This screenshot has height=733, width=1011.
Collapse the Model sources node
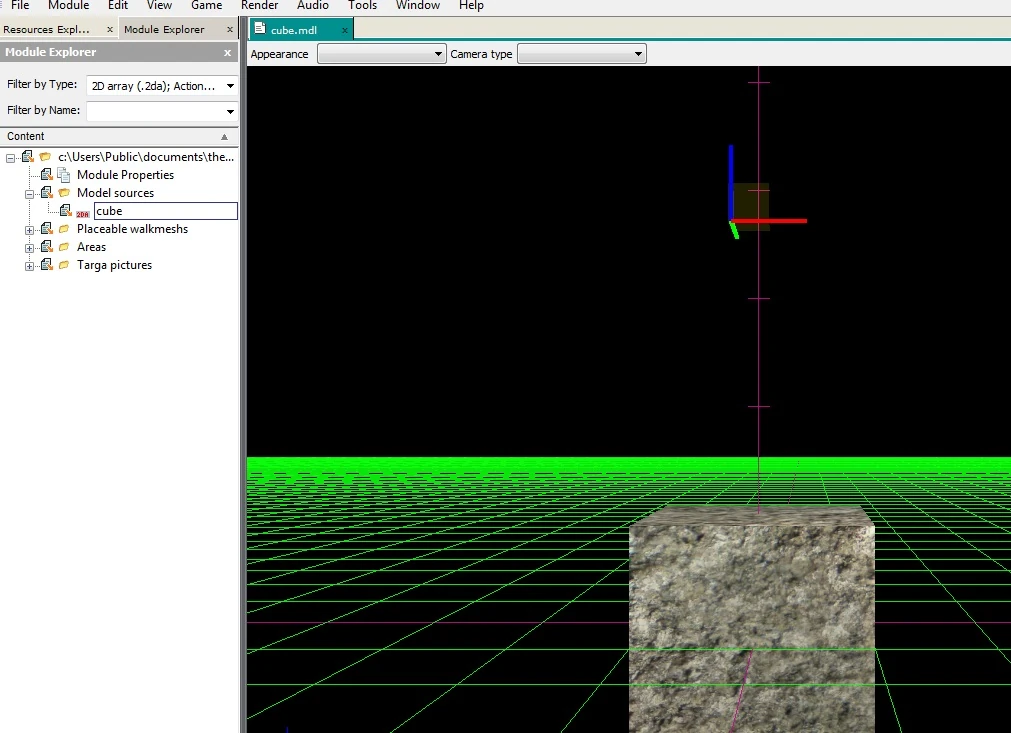click(x=30, y=194)
